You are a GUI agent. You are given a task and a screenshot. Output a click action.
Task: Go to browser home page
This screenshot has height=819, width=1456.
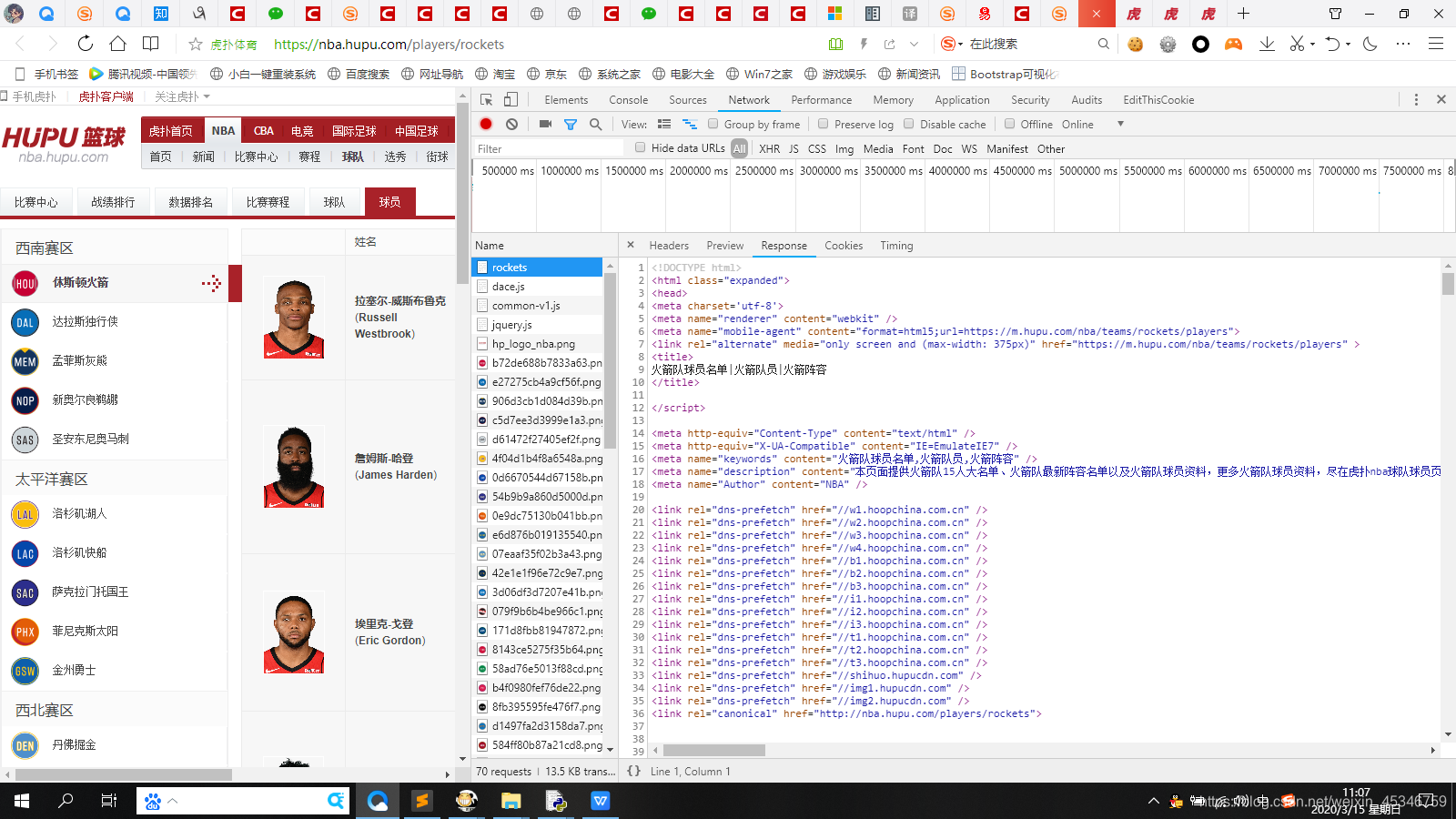(x=118, y=43)
